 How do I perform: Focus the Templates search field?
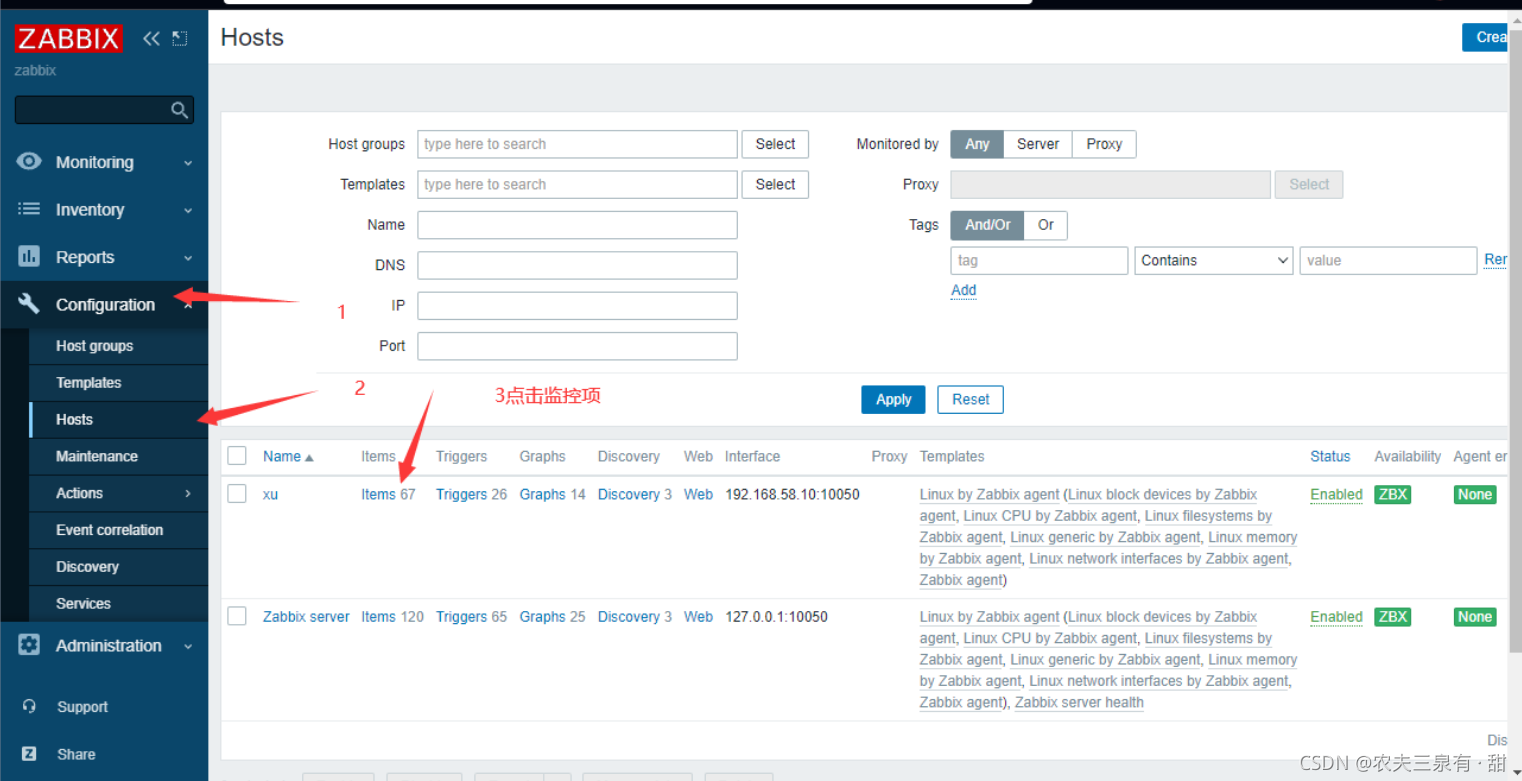pos(577,184)
